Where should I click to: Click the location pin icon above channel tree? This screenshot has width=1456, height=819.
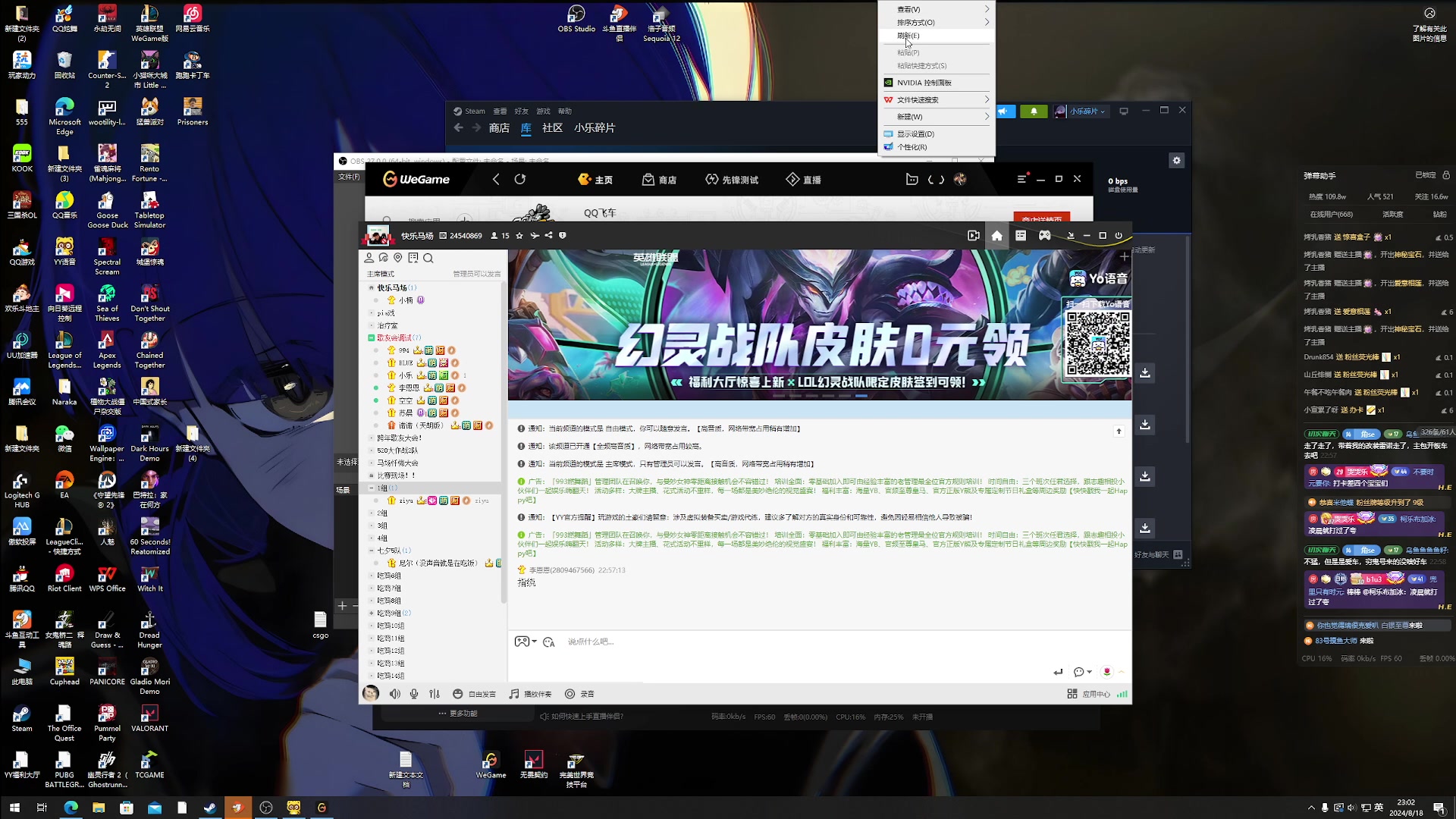(397, 258)
